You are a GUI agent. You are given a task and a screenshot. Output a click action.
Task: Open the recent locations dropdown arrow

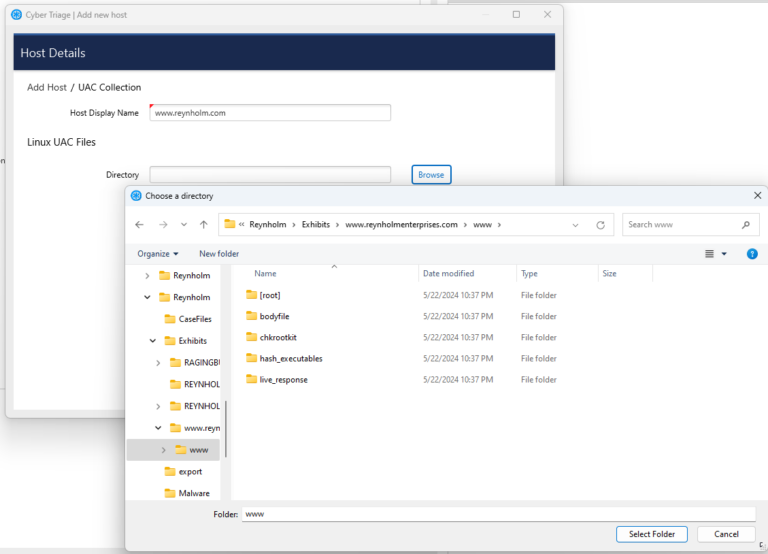point(183,225)
